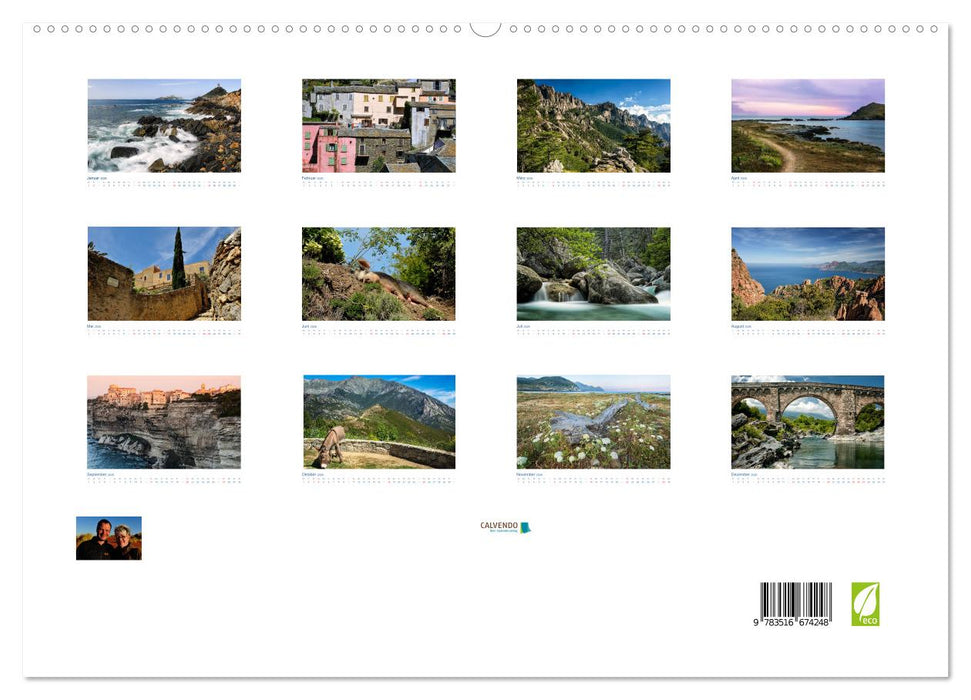The width and height of the screenshot is (971, 700).
Task: Click the green eco leaf icon
Action: coord(865,604)
